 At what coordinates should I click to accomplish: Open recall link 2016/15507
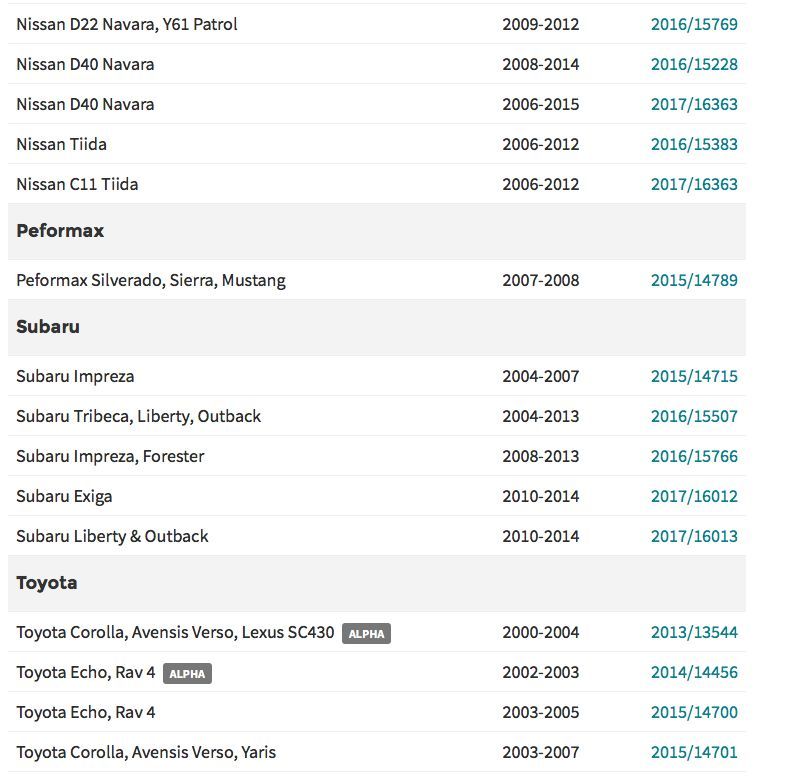click(694, 416)
